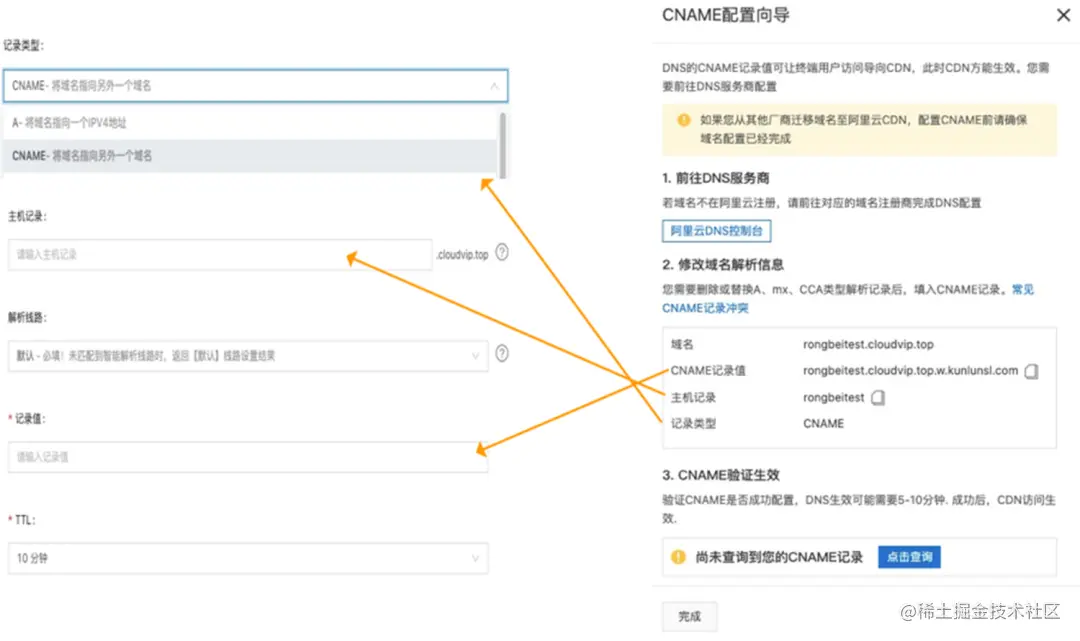Select A- 将域名指向一个IPV4地址 option
The height and width of the screenshot is (641, 1080).
click(249, 123)
